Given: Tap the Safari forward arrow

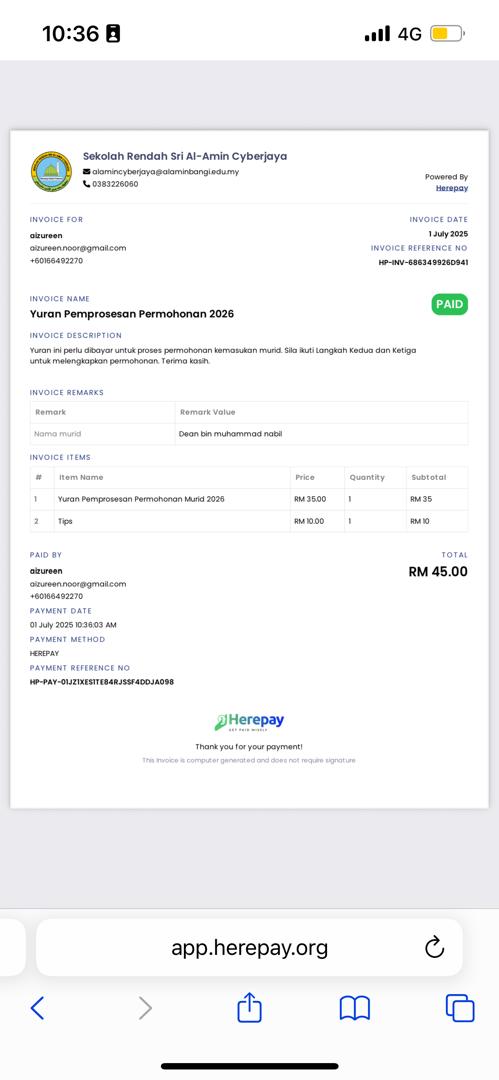Looking at the screenshot, I should click(145, 1008).
